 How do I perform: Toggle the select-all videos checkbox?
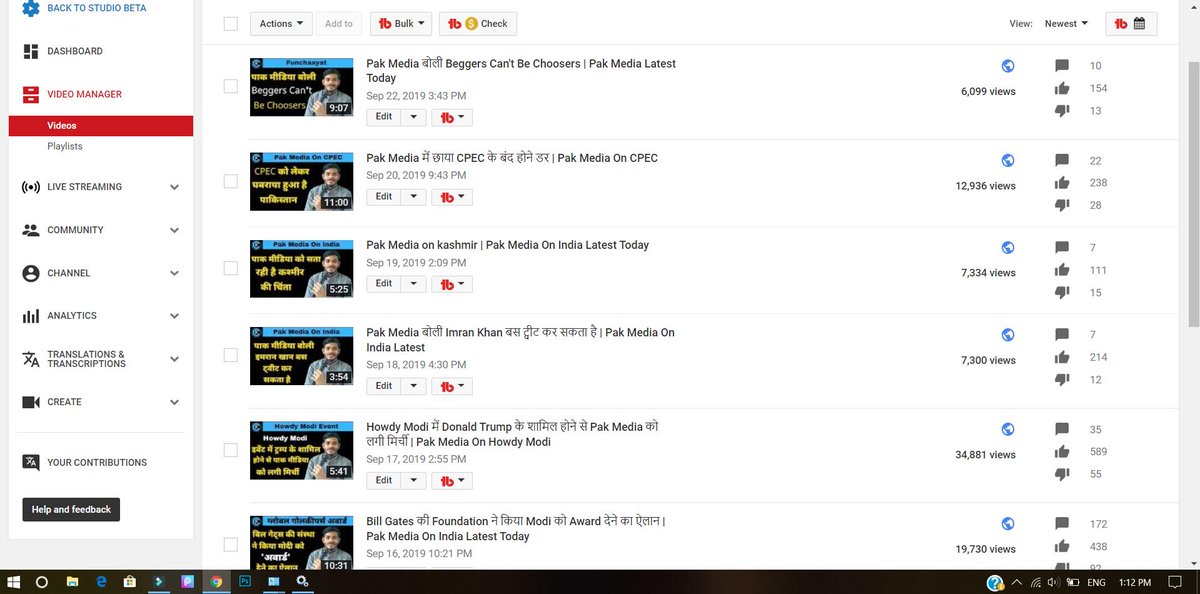(231, 24)
